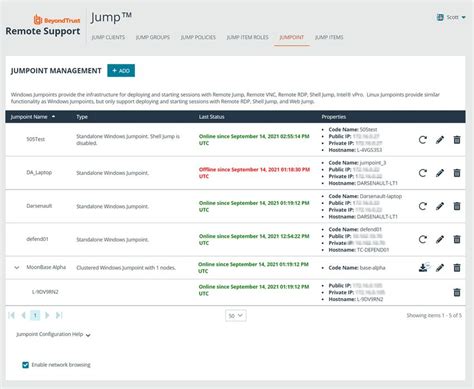Click the Properties column header
The height and width of the screenshot is (389, 474).
pos(334,117)
